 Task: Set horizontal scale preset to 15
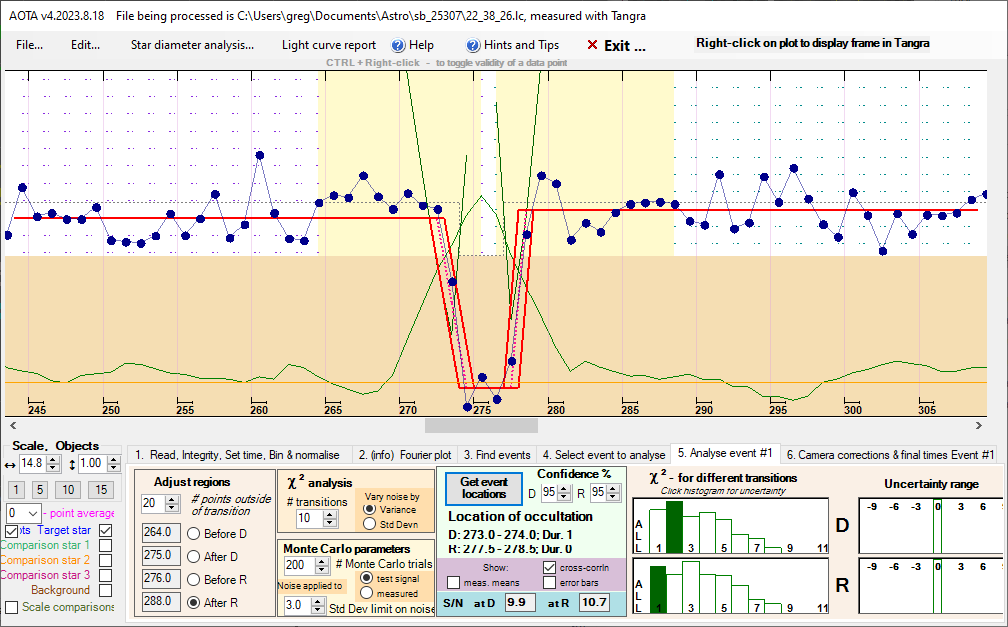tap(99, 489)
